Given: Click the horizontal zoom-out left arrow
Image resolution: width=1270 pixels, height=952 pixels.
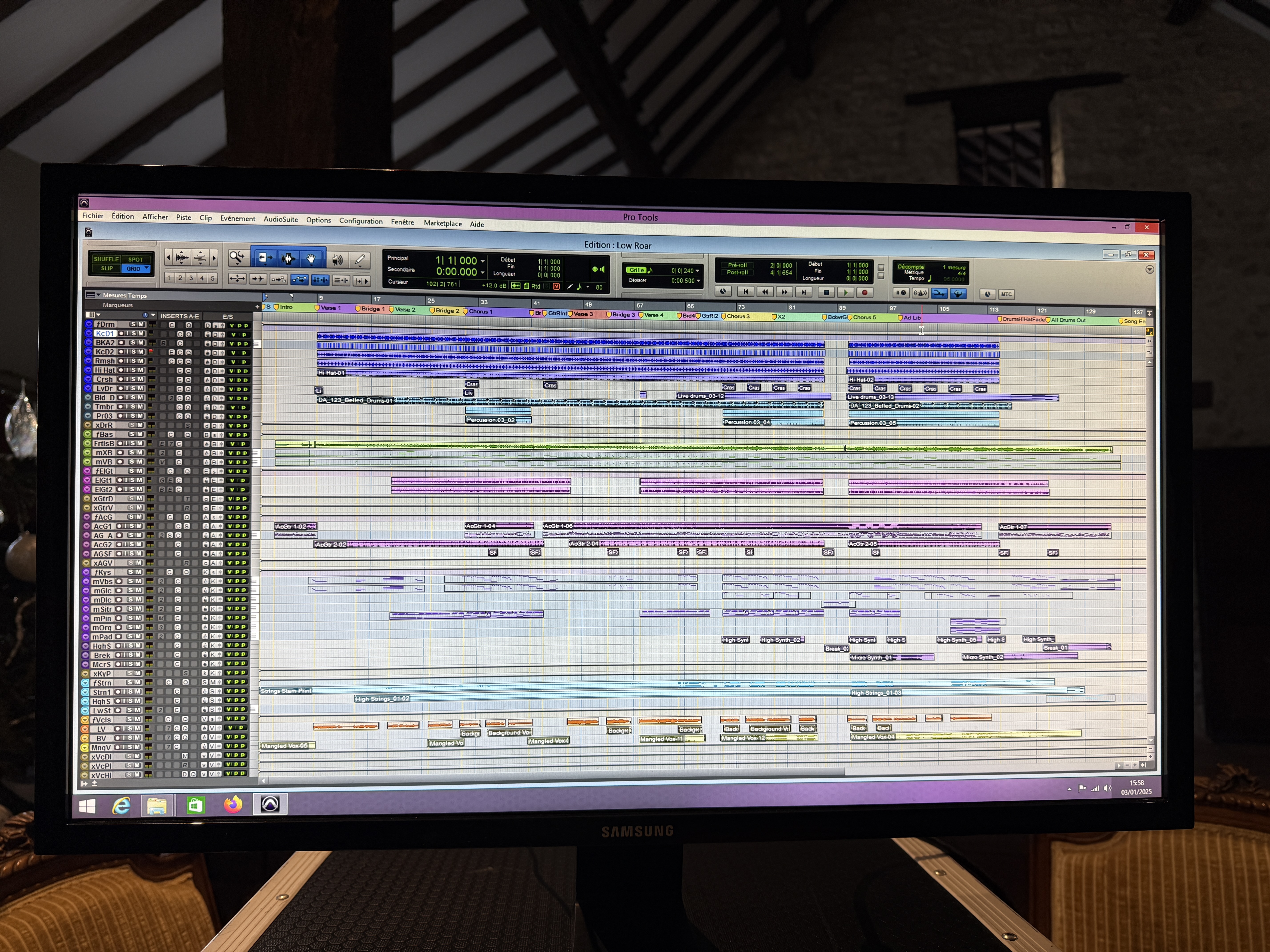Looking at the screenshot, I should pos(168,258).
